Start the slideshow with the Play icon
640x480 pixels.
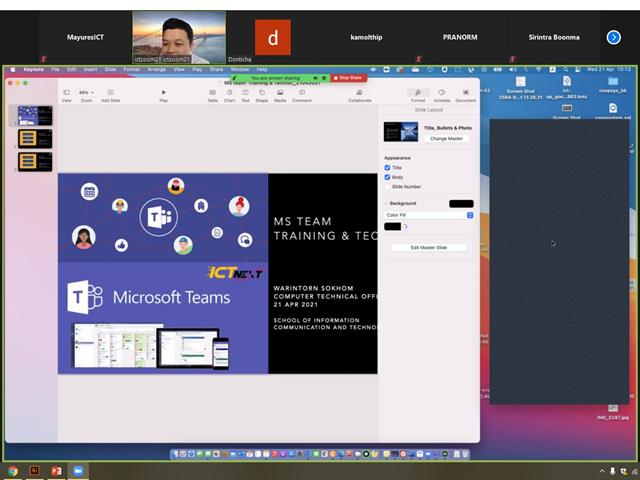point(163,93)
